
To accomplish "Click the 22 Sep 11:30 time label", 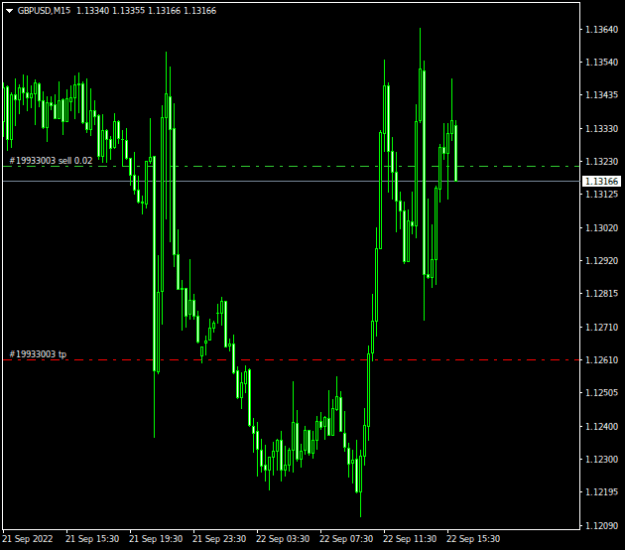I will [x=410, y=539].
